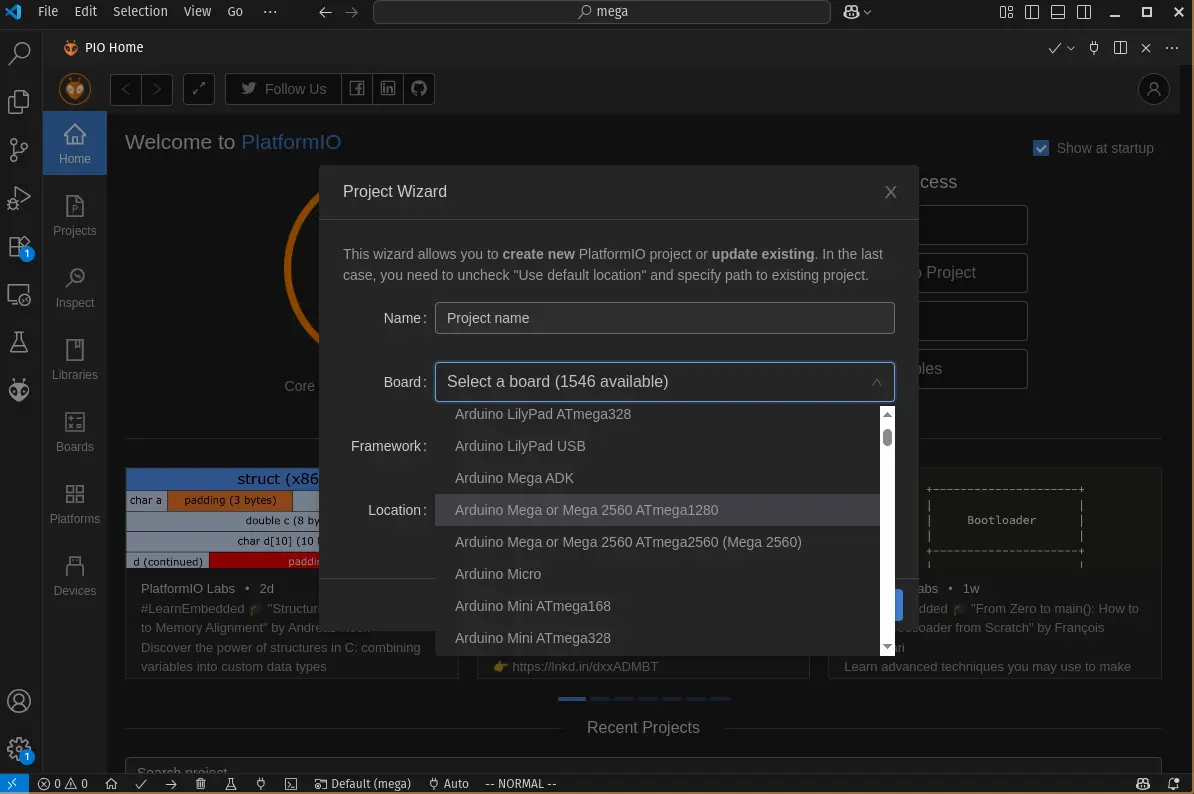Open Source Control view in activity bar
Viewport: 1194px width, 794px height.
click(x=19, y=150)
